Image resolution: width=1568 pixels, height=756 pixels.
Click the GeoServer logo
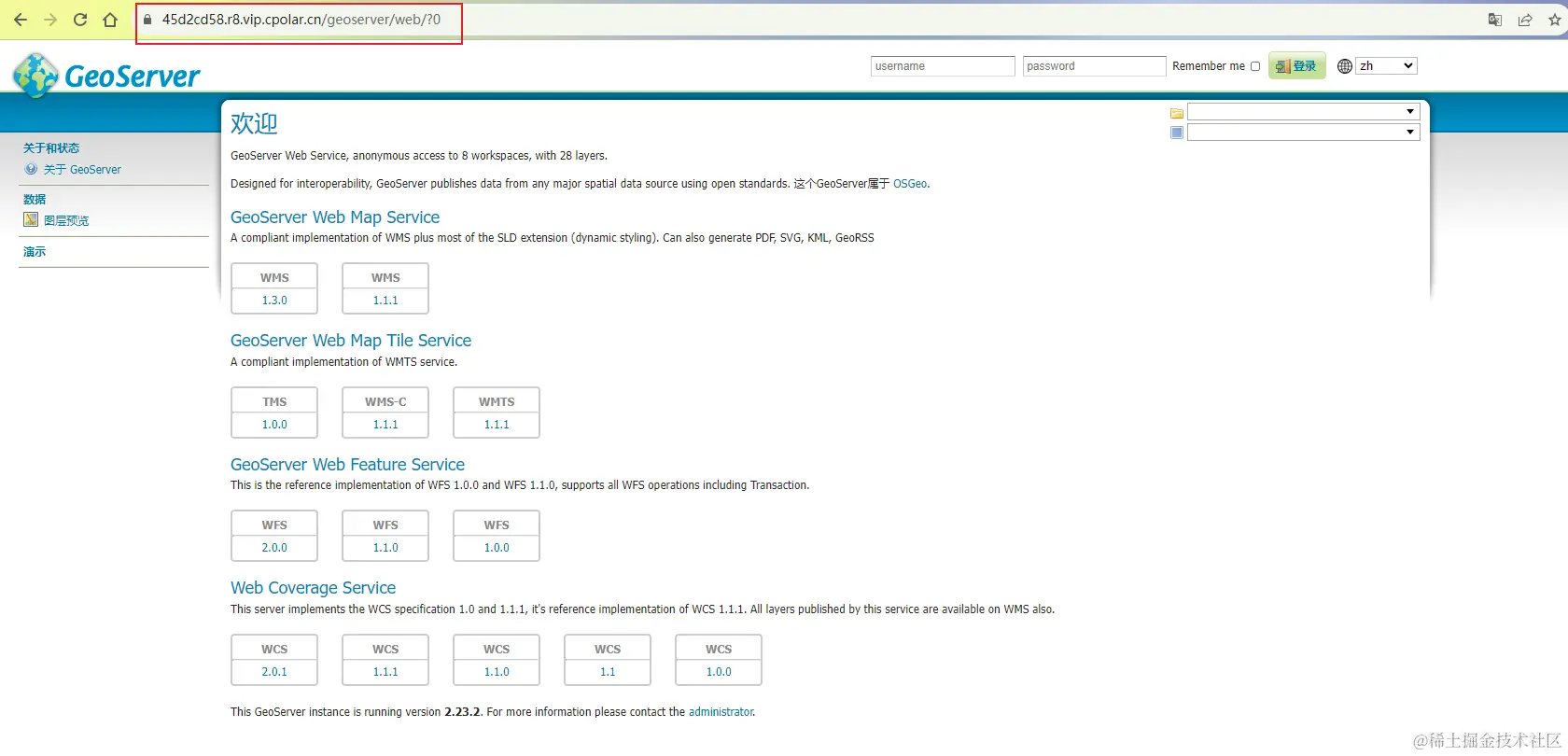106,75
